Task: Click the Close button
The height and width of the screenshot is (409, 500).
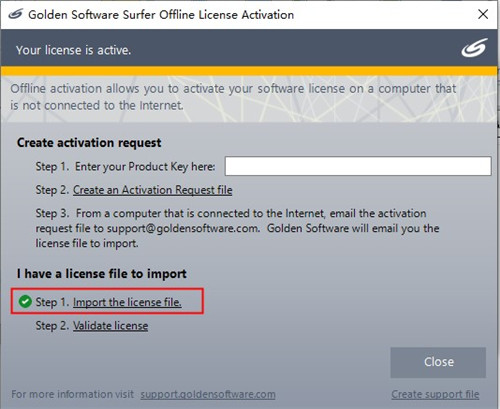Action: click(x=438, y=362)
